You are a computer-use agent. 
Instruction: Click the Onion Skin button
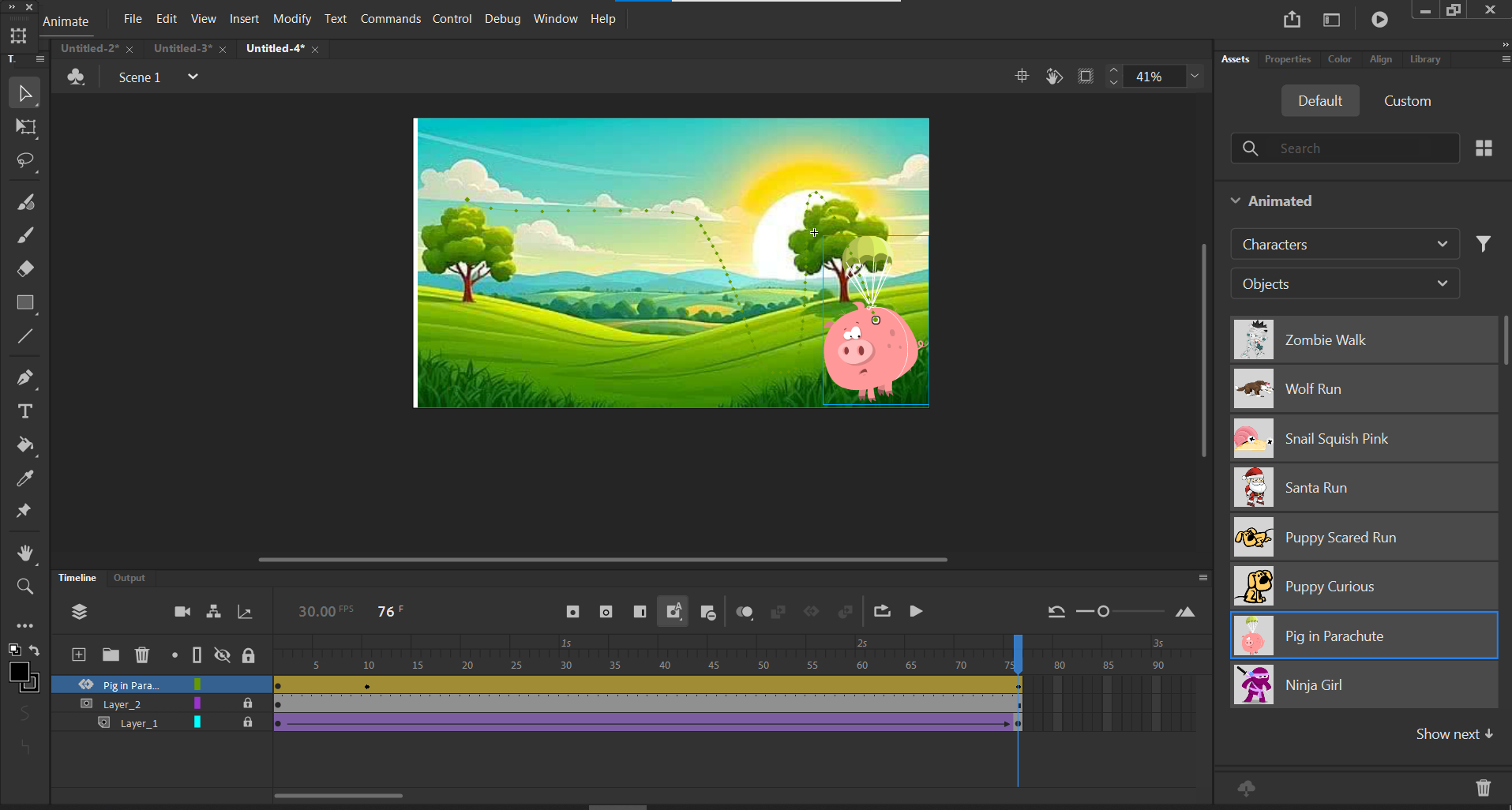[x=745, y=612]
